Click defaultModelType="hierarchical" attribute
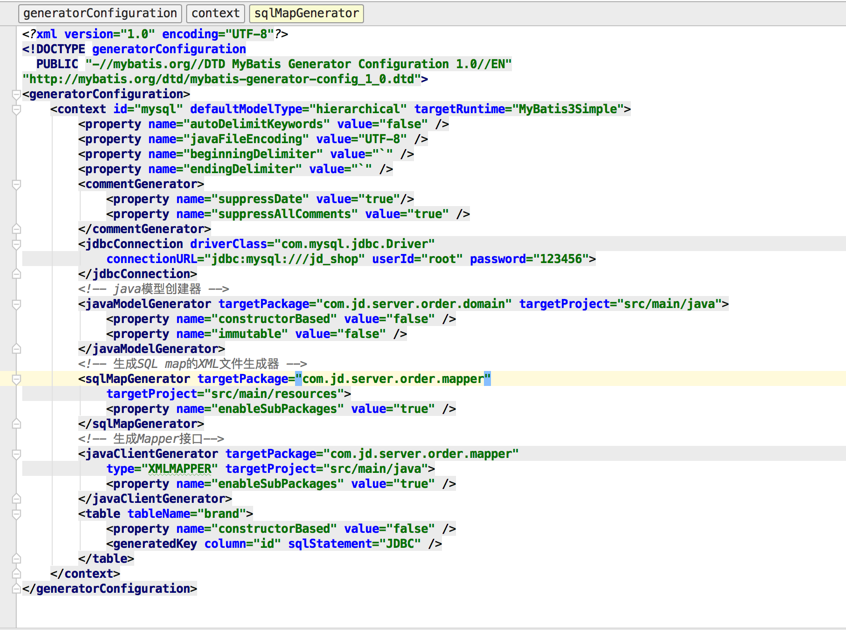This screenshot has height=630, width=846. click(x=298, y=109)
